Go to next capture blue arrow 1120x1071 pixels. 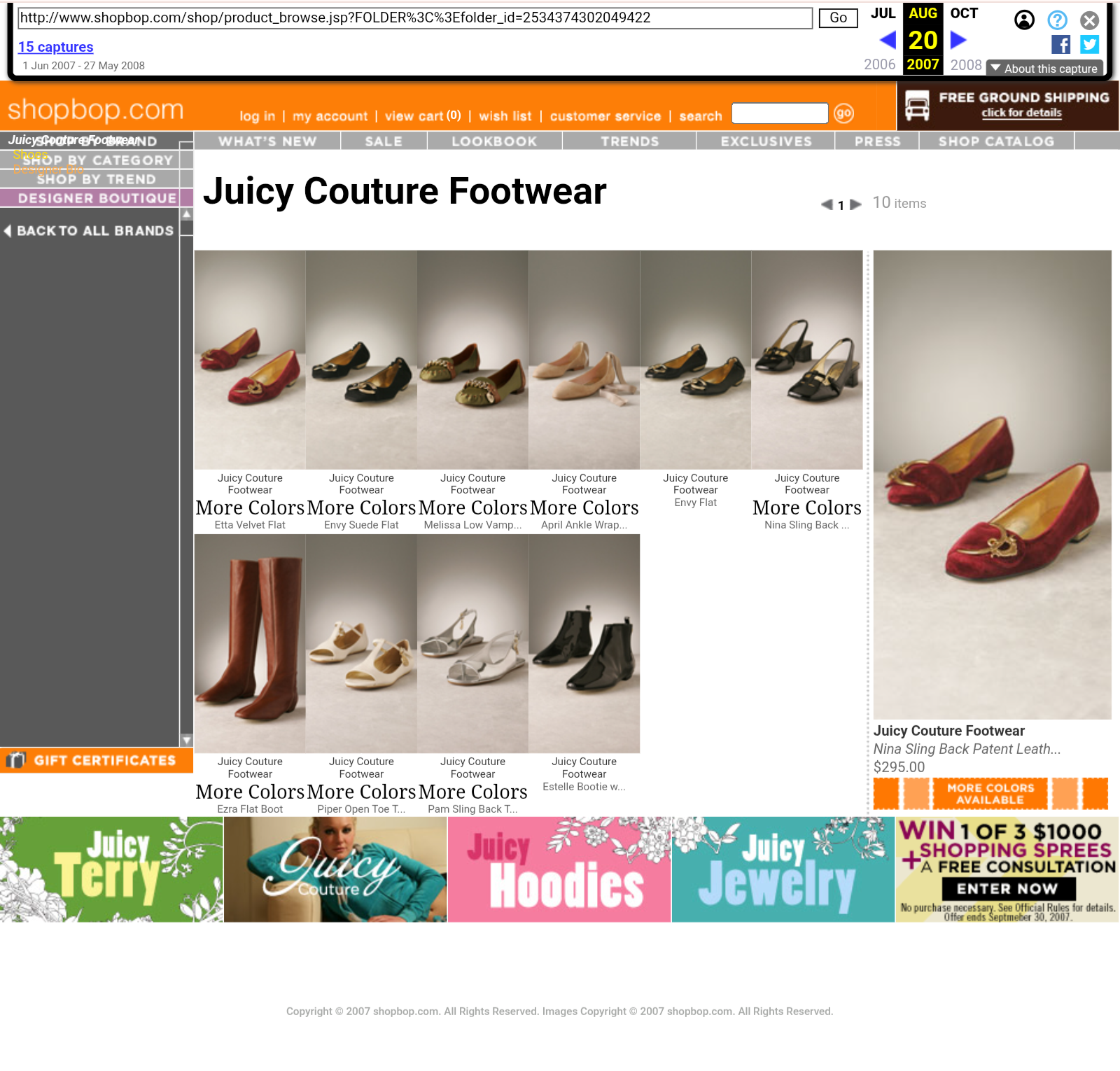click(x=958, y=40)
